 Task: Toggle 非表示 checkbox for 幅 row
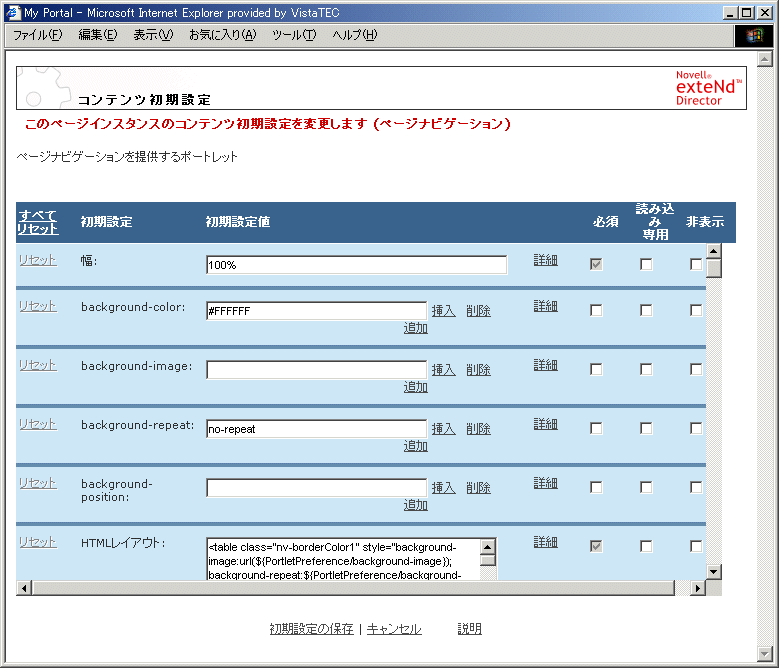pyautogui.click(x=696, y=264)
